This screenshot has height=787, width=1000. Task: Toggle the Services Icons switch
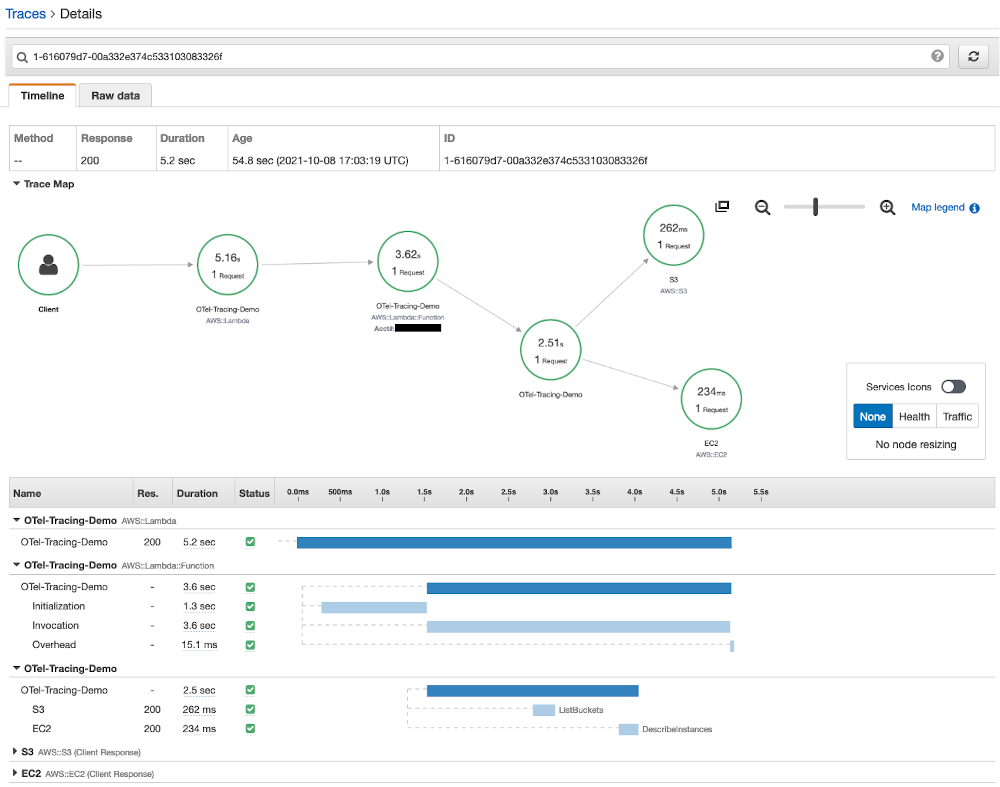point(952,386)
